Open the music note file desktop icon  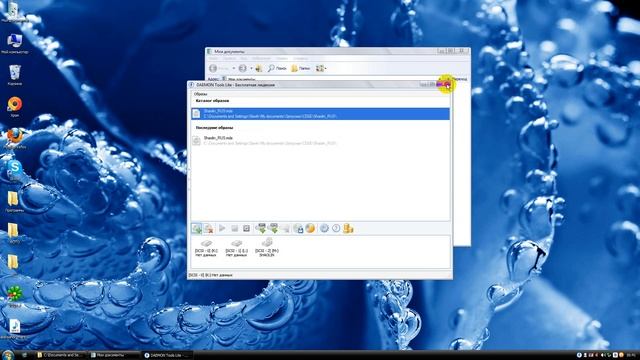pos(15,329)
